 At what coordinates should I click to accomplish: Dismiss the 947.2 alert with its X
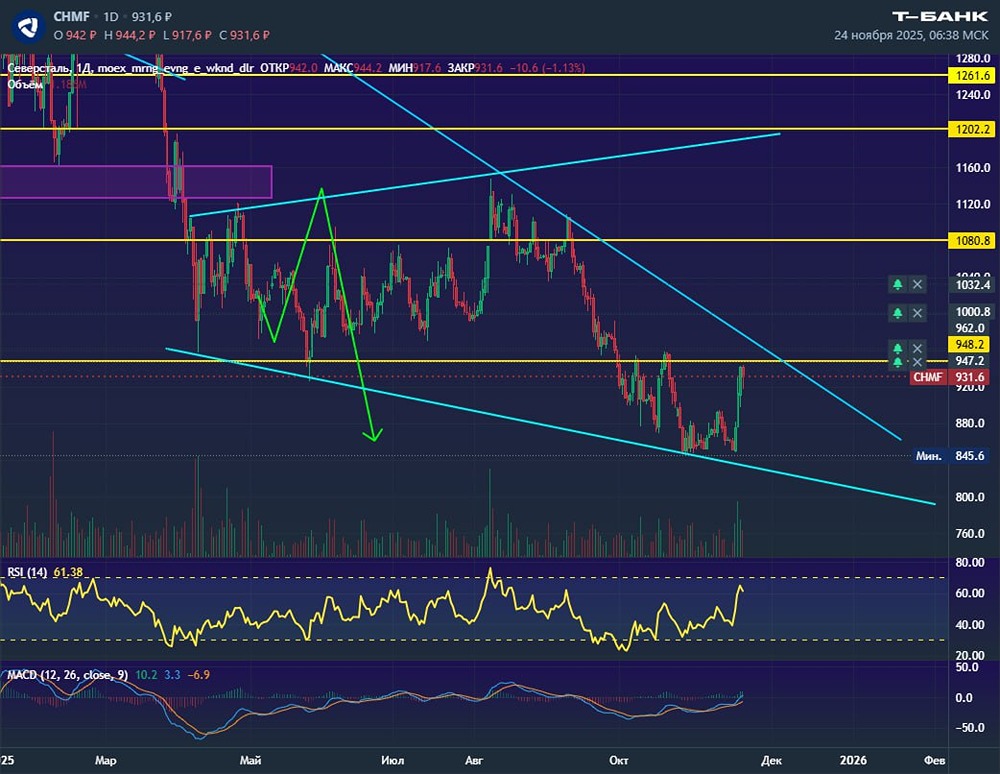click(x=917, y=362)
